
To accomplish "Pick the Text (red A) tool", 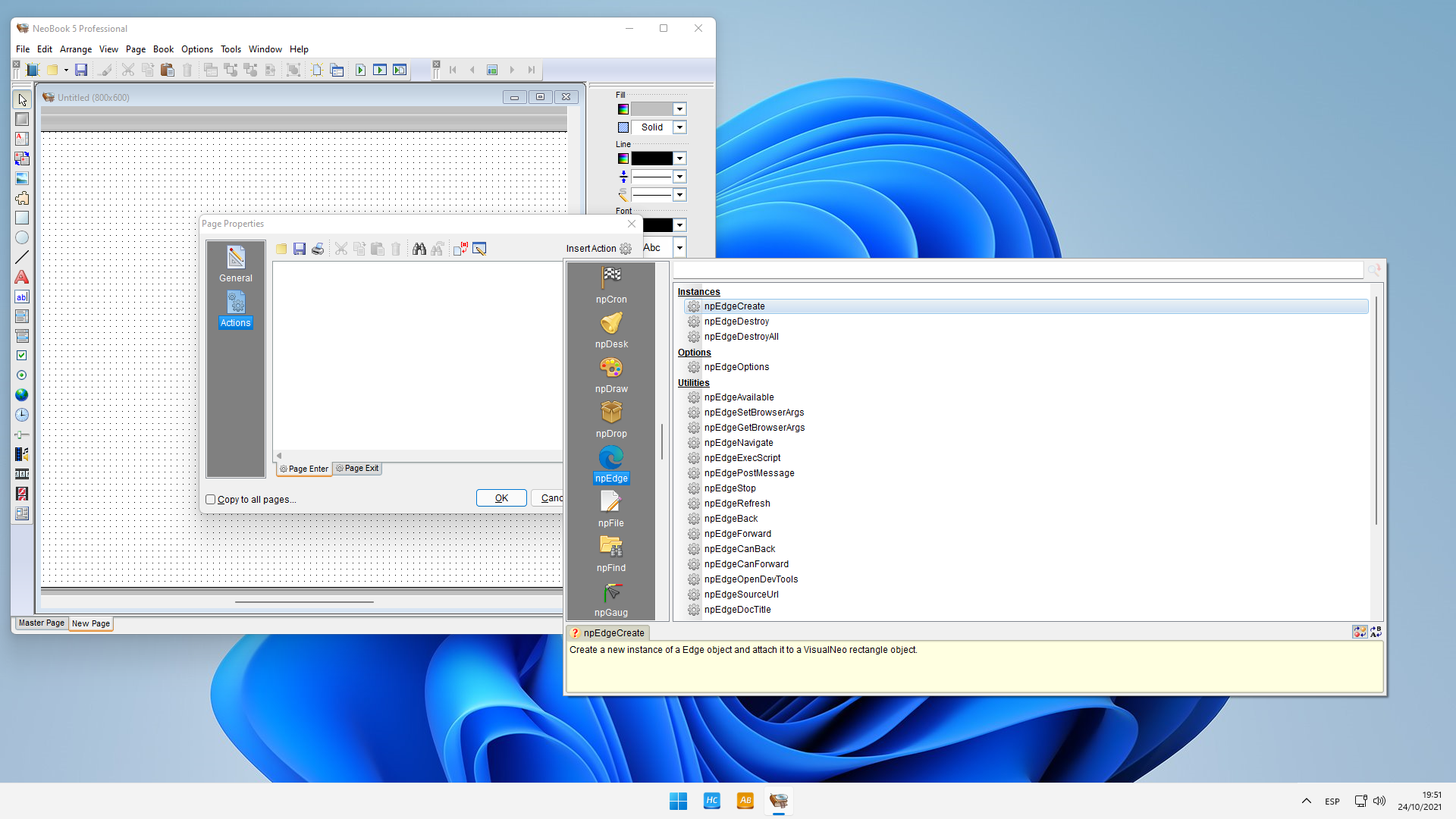I will point(22,277).
